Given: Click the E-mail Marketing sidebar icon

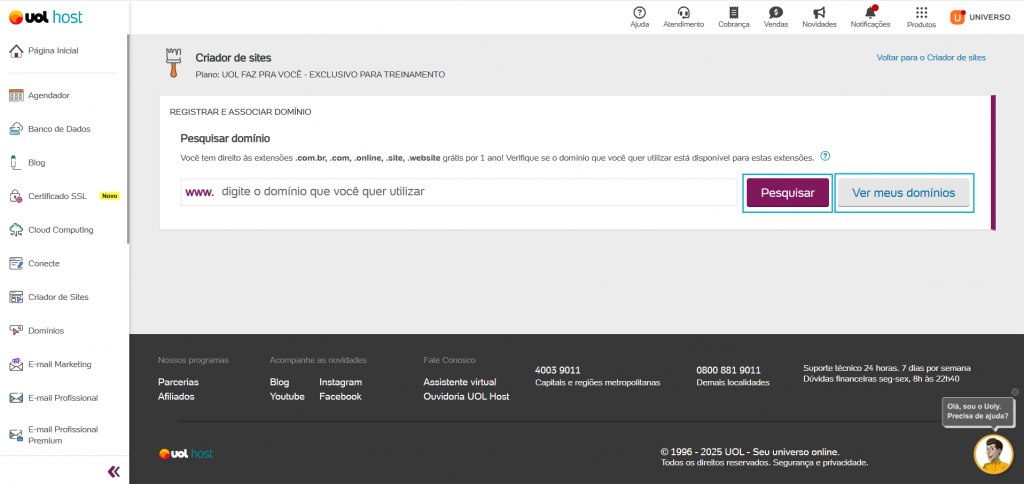Looking at the screenshot, I should 16,364.
